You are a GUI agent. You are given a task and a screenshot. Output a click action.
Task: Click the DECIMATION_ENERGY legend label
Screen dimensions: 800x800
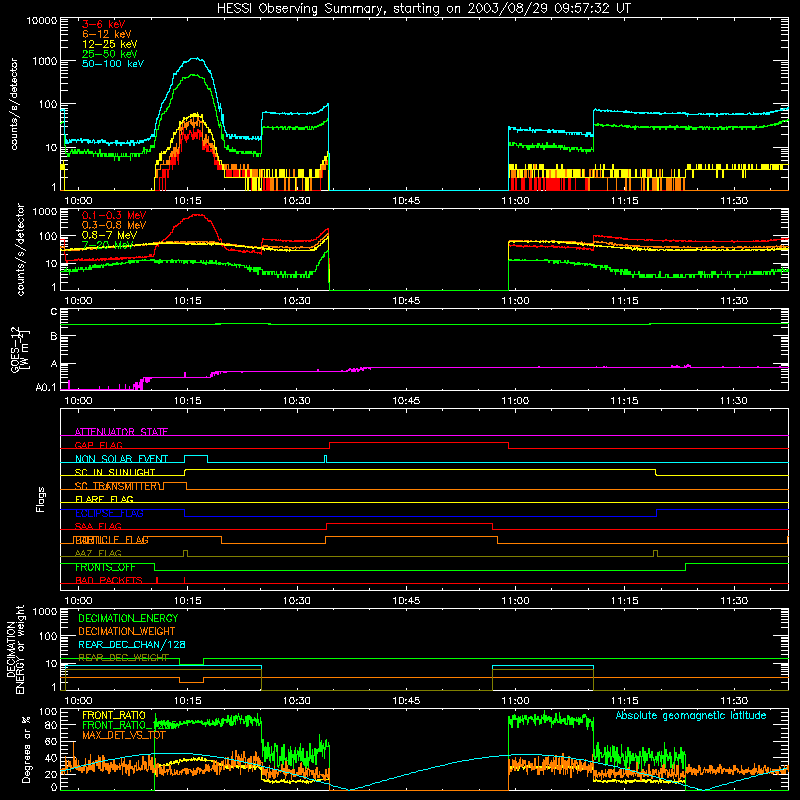point(128,618)
